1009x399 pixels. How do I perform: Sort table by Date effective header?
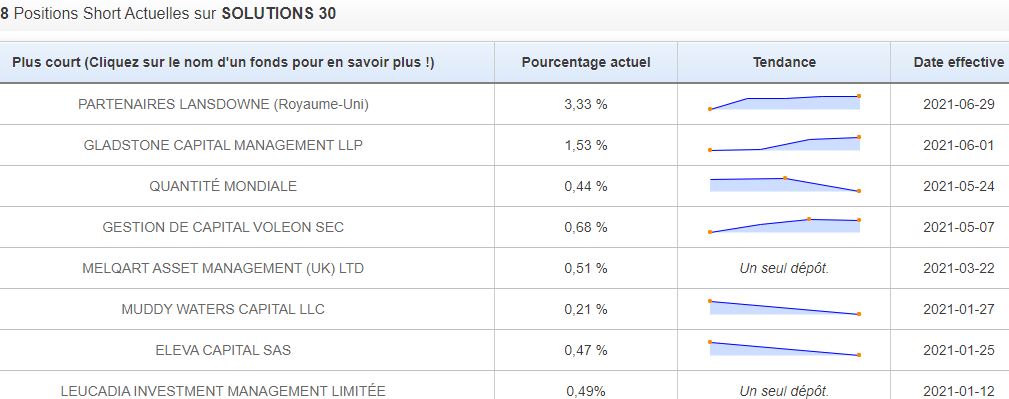click(959, 62)
